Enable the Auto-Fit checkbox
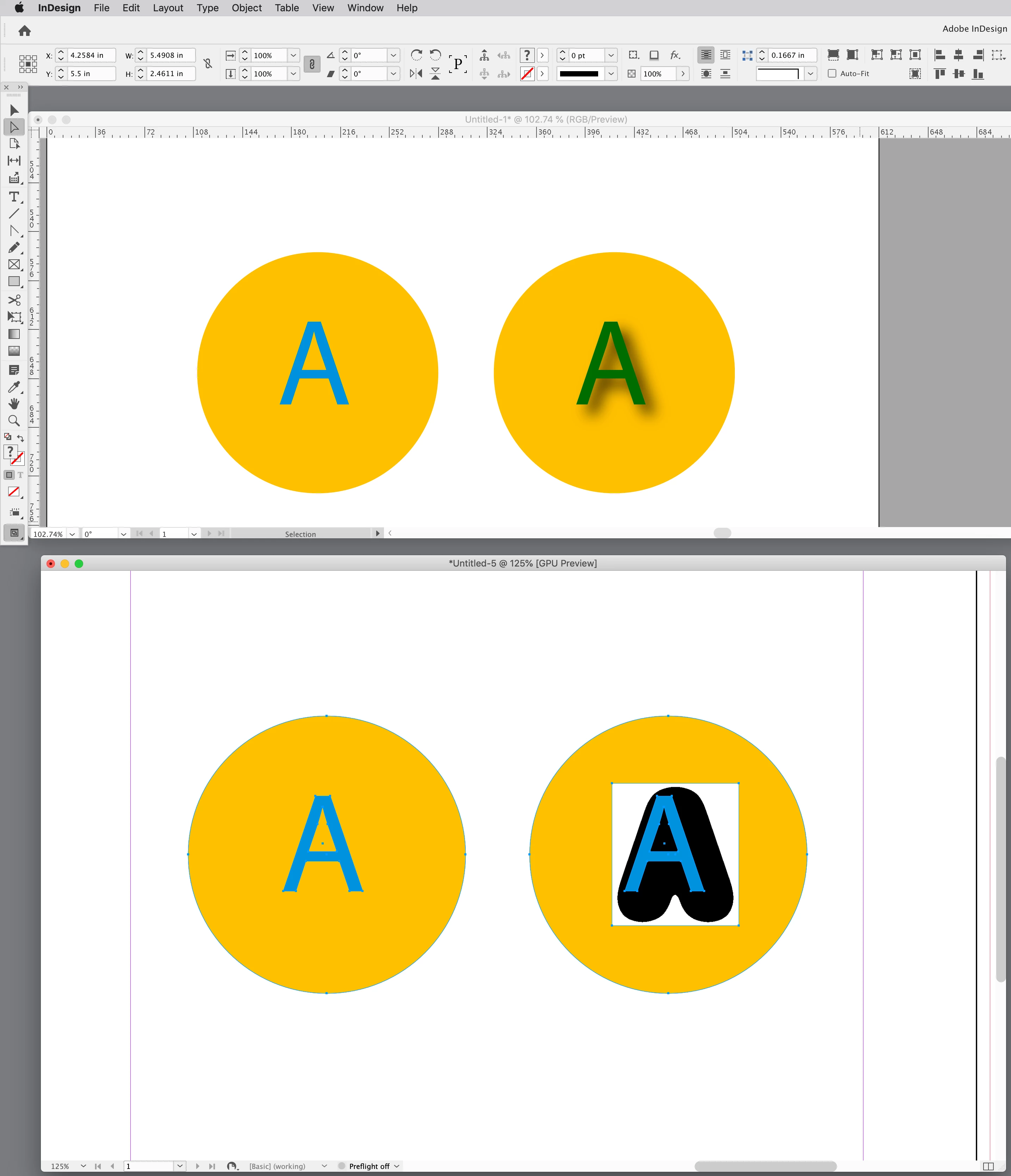 [832, 73]
